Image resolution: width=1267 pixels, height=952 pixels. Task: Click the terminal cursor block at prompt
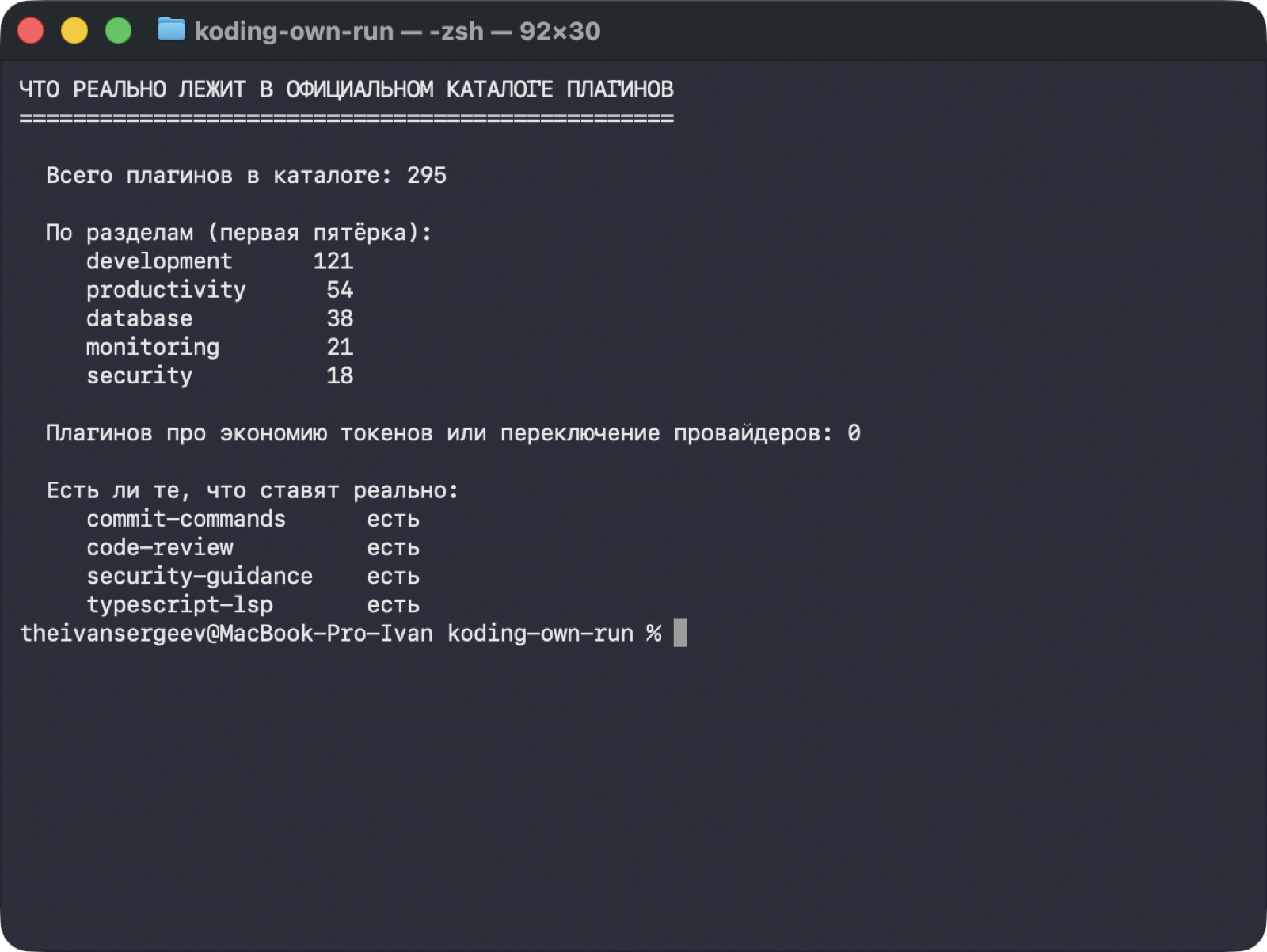click(680, 633)
